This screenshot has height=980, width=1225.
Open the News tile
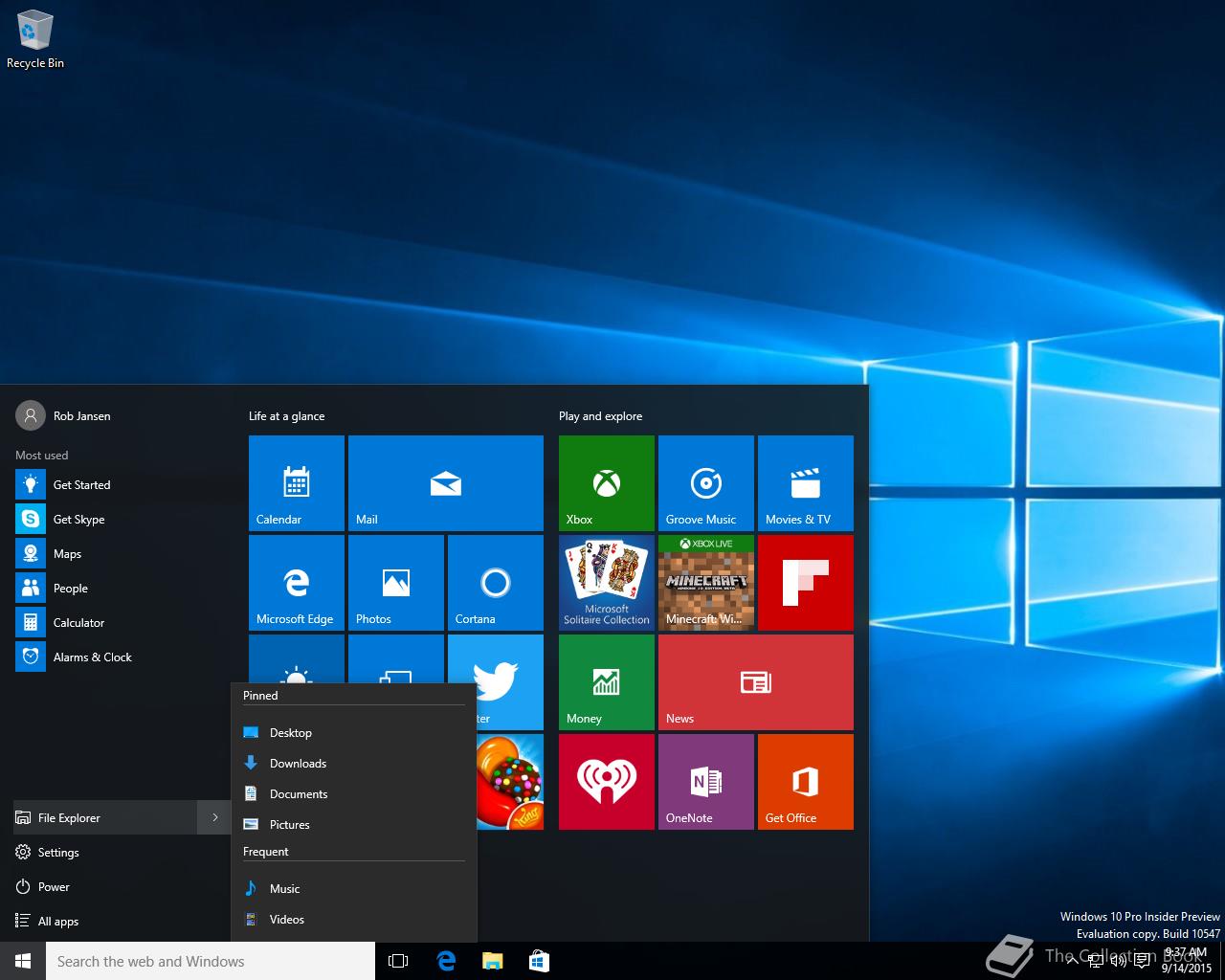756,682
